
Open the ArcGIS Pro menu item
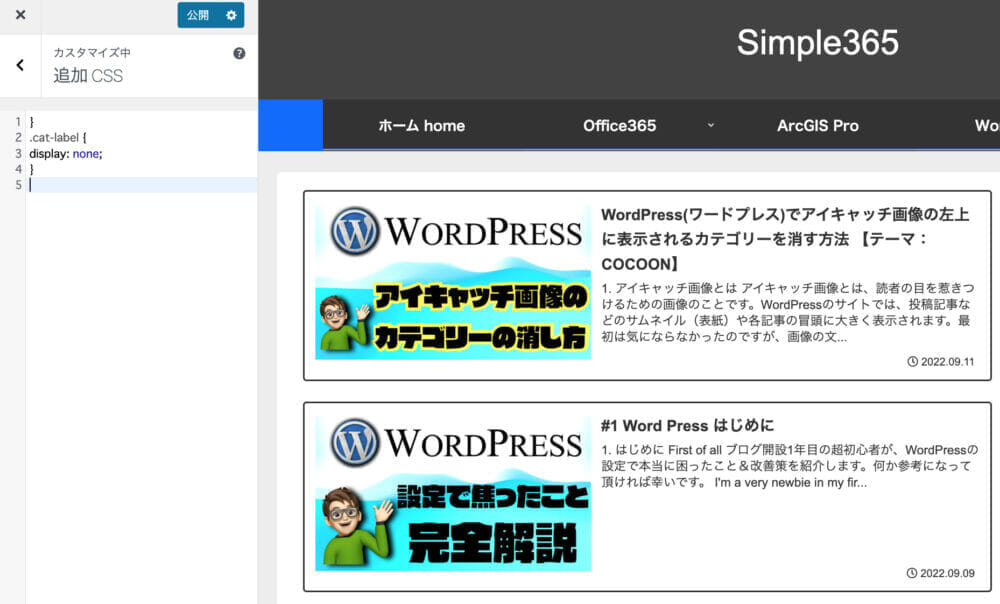[x=818, y=126]
